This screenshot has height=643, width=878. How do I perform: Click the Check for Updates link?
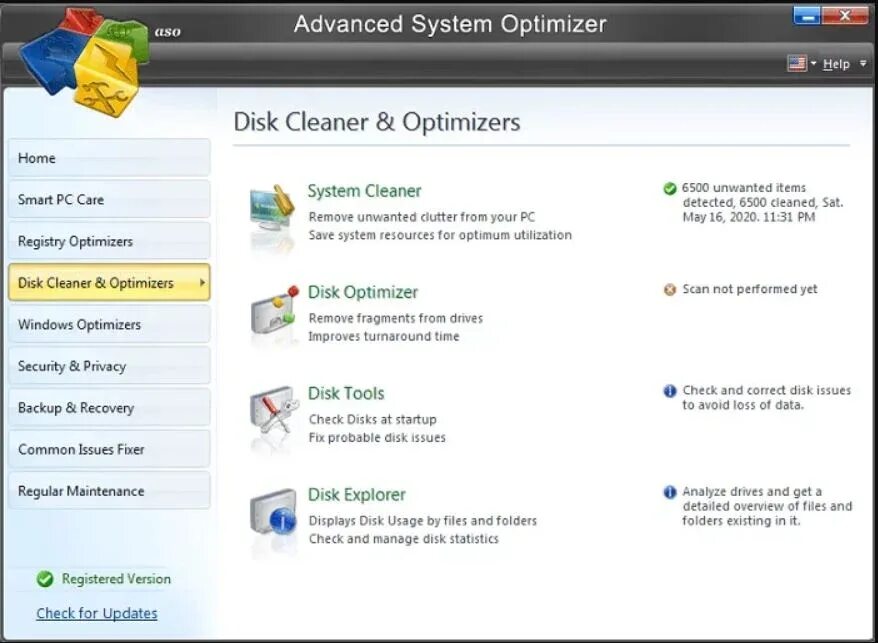pyautogui.click(x=96, y=612)
